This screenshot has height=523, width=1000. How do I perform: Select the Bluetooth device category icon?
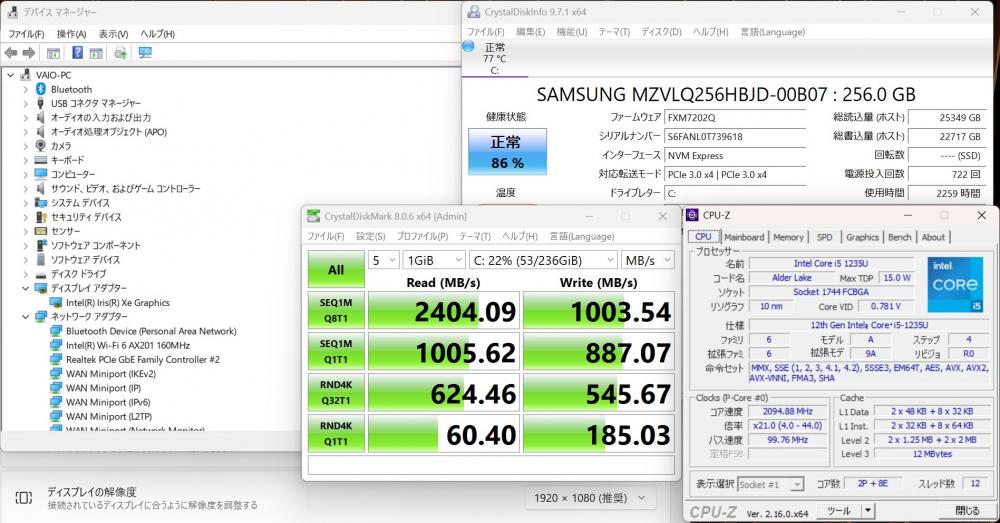point(41,89)
